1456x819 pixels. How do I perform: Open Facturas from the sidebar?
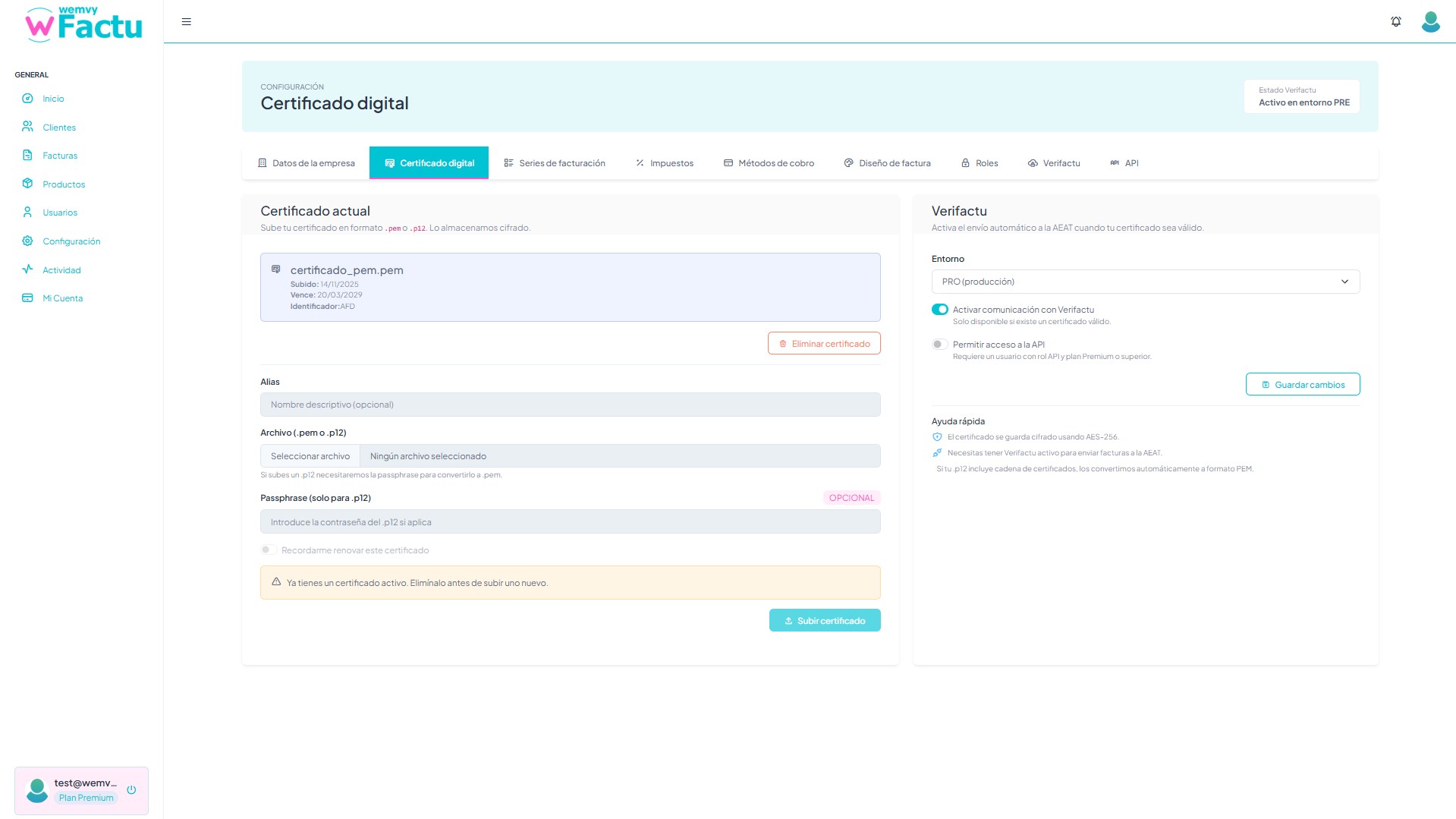27,155
